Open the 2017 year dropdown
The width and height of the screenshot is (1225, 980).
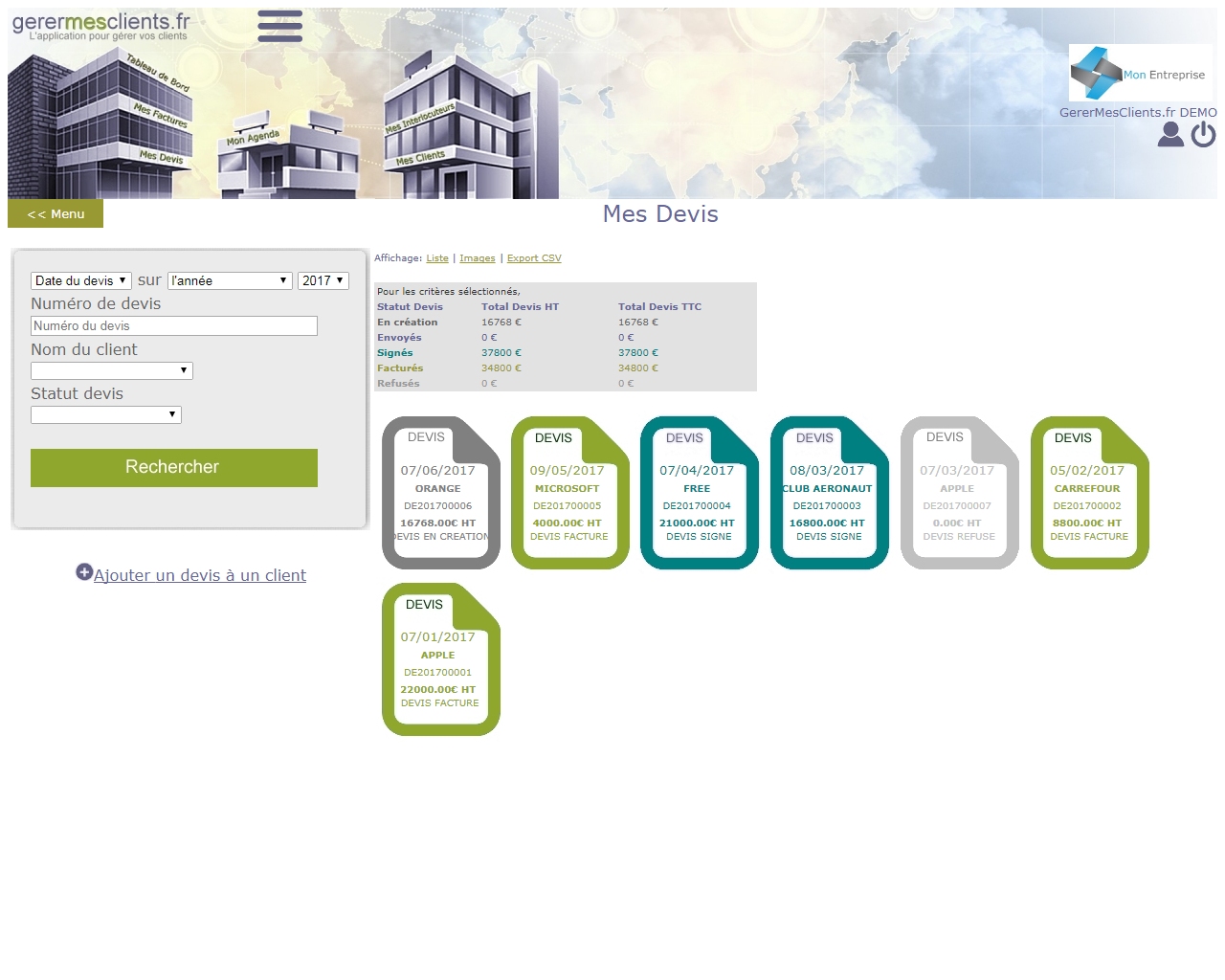(x=323, y=280)
